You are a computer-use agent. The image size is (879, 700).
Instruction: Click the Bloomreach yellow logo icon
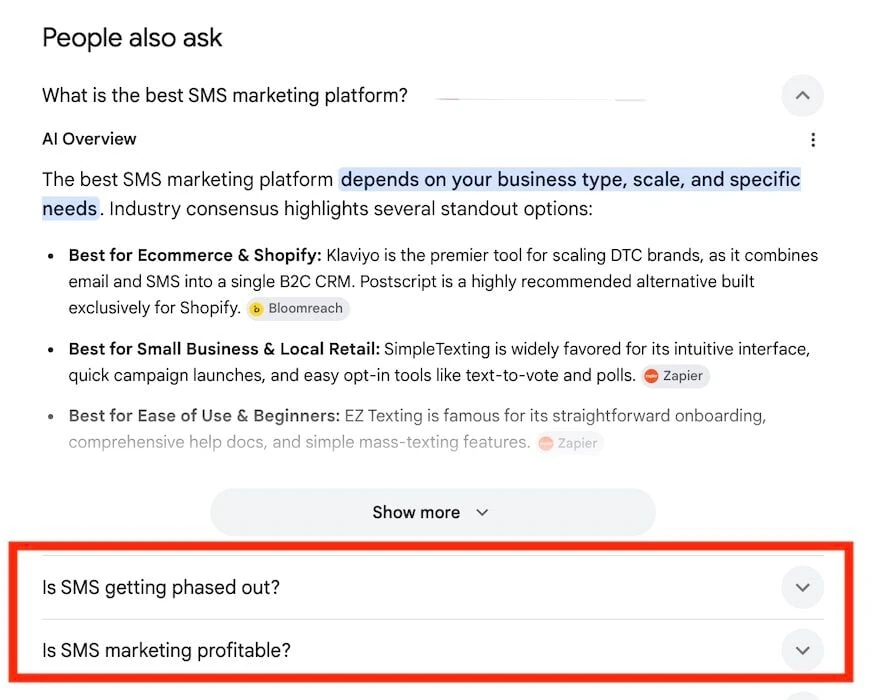[256, 309]
